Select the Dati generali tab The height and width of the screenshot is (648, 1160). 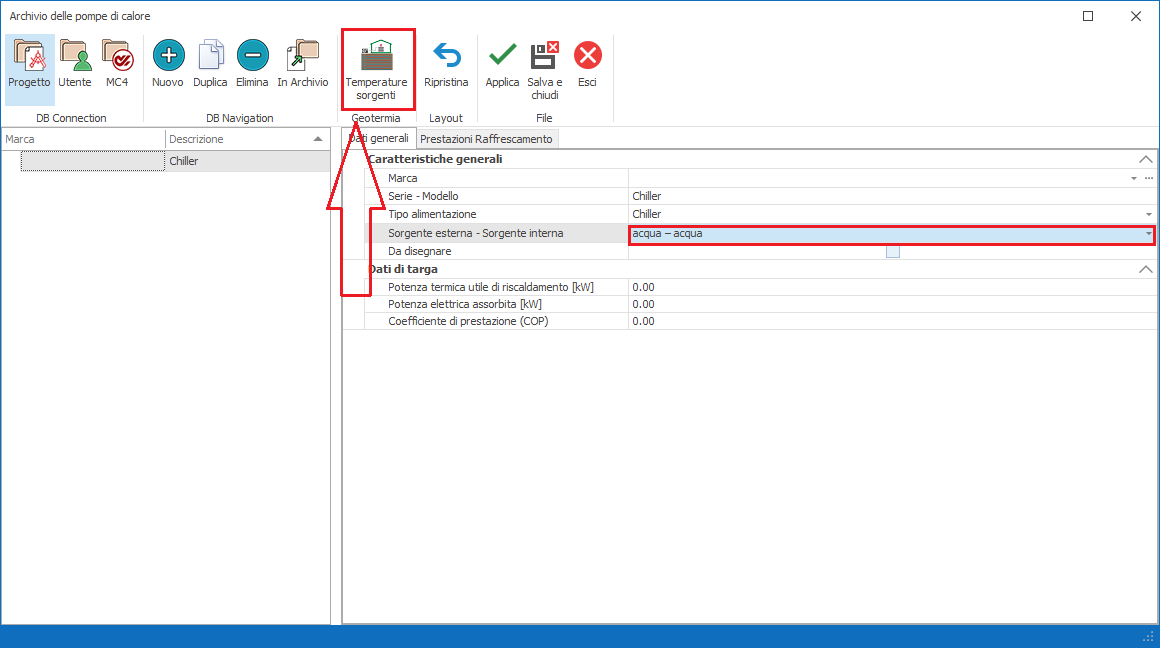click(380, 138)
